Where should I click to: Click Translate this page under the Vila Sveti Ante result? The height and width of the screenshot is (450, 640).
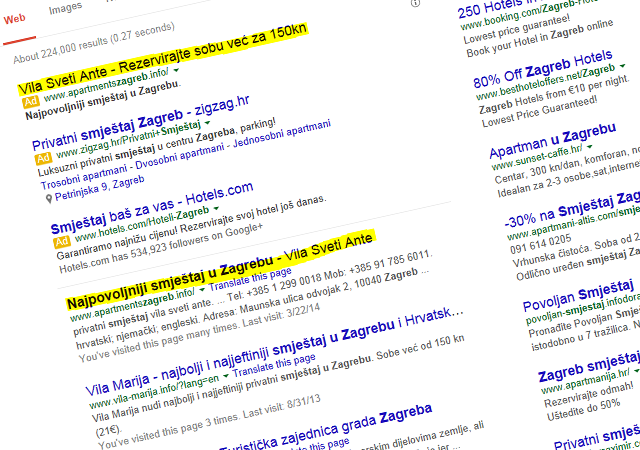pyautogui.click(x=251, y=279)
